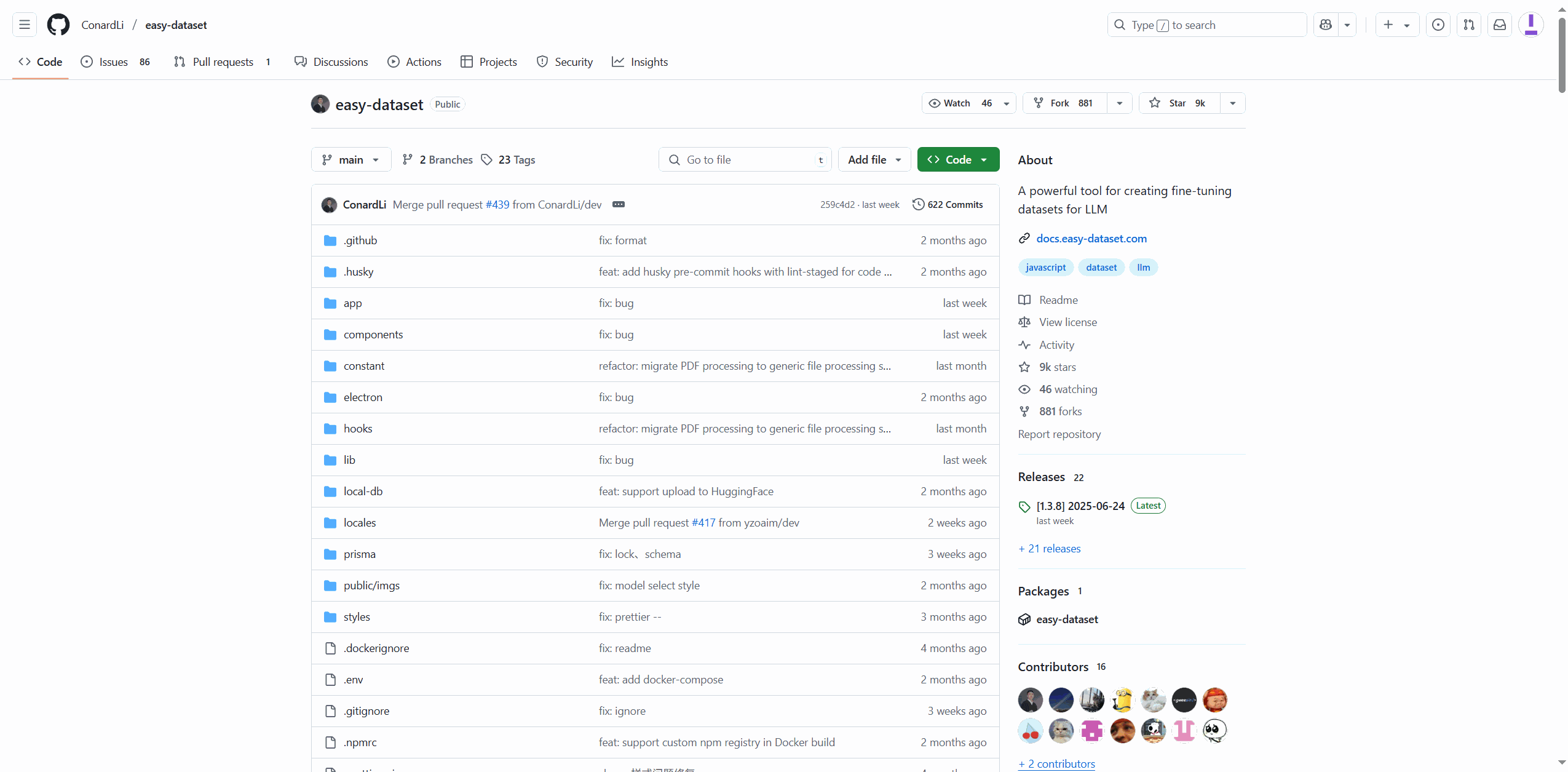Open the notifications inbox icon

pos(1500,25)
